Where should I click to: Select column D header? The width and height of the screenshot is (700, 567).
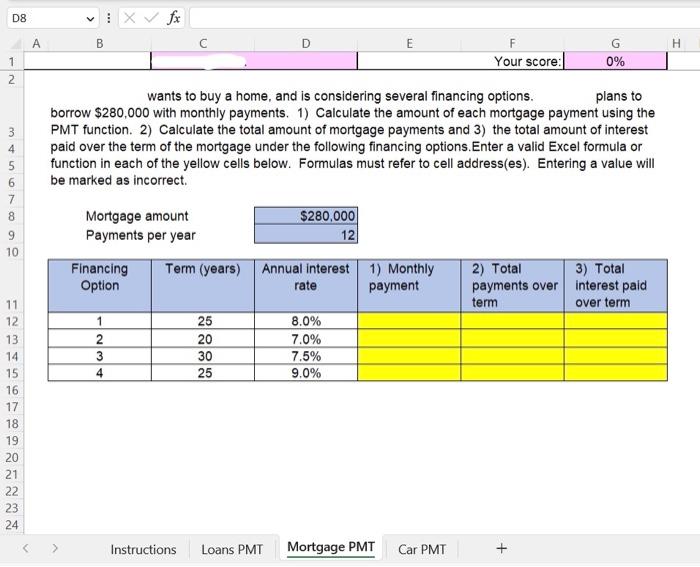pos(306,43)
